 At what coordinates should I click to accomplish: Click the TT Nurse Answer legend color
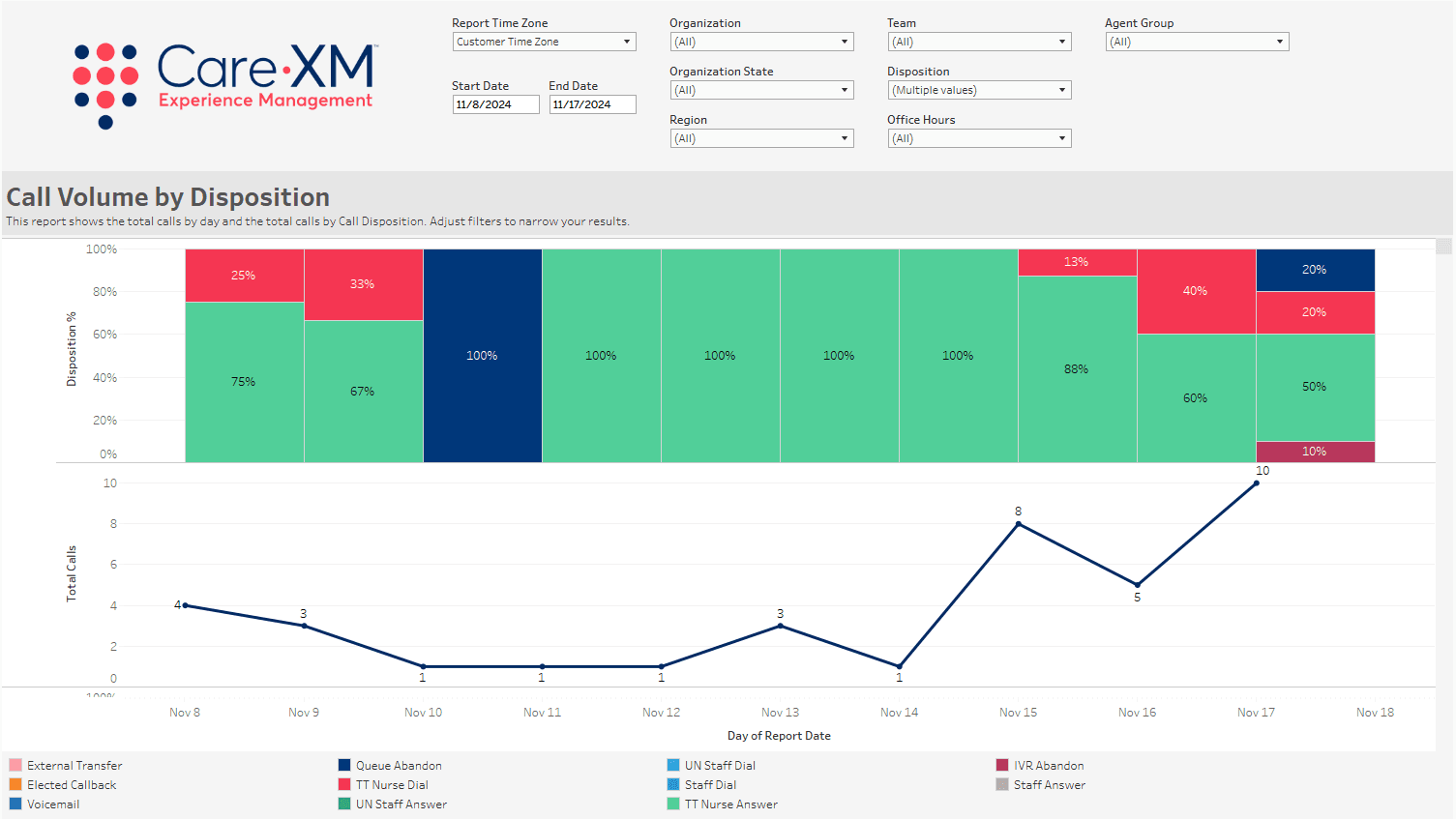673,804
